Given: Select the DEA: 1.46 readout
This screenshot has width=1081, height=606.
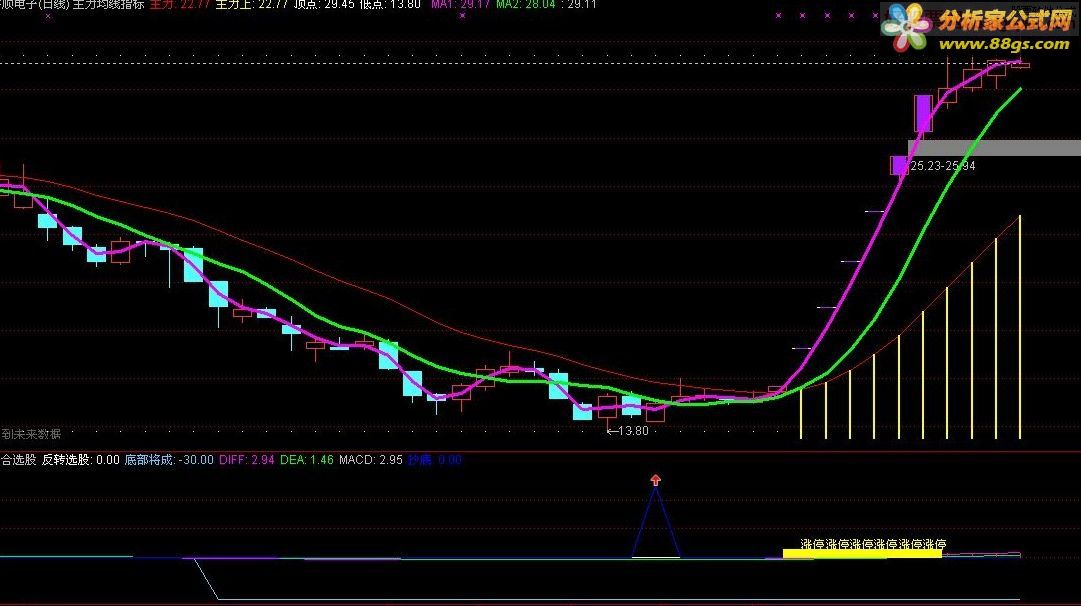Looking at the screenshot, I should 307,460.
